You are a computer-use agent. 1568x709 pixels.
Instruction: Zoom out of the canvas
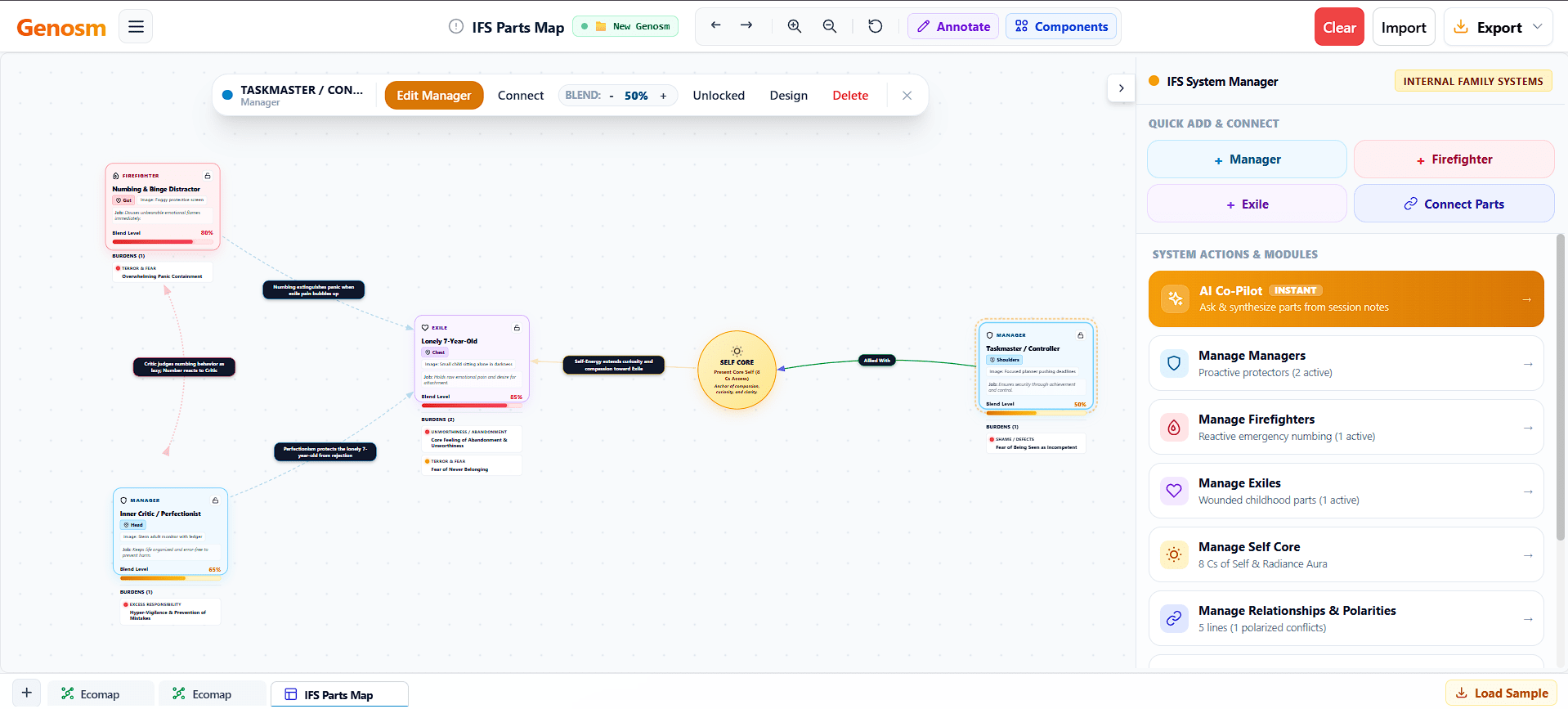[829, 26]
